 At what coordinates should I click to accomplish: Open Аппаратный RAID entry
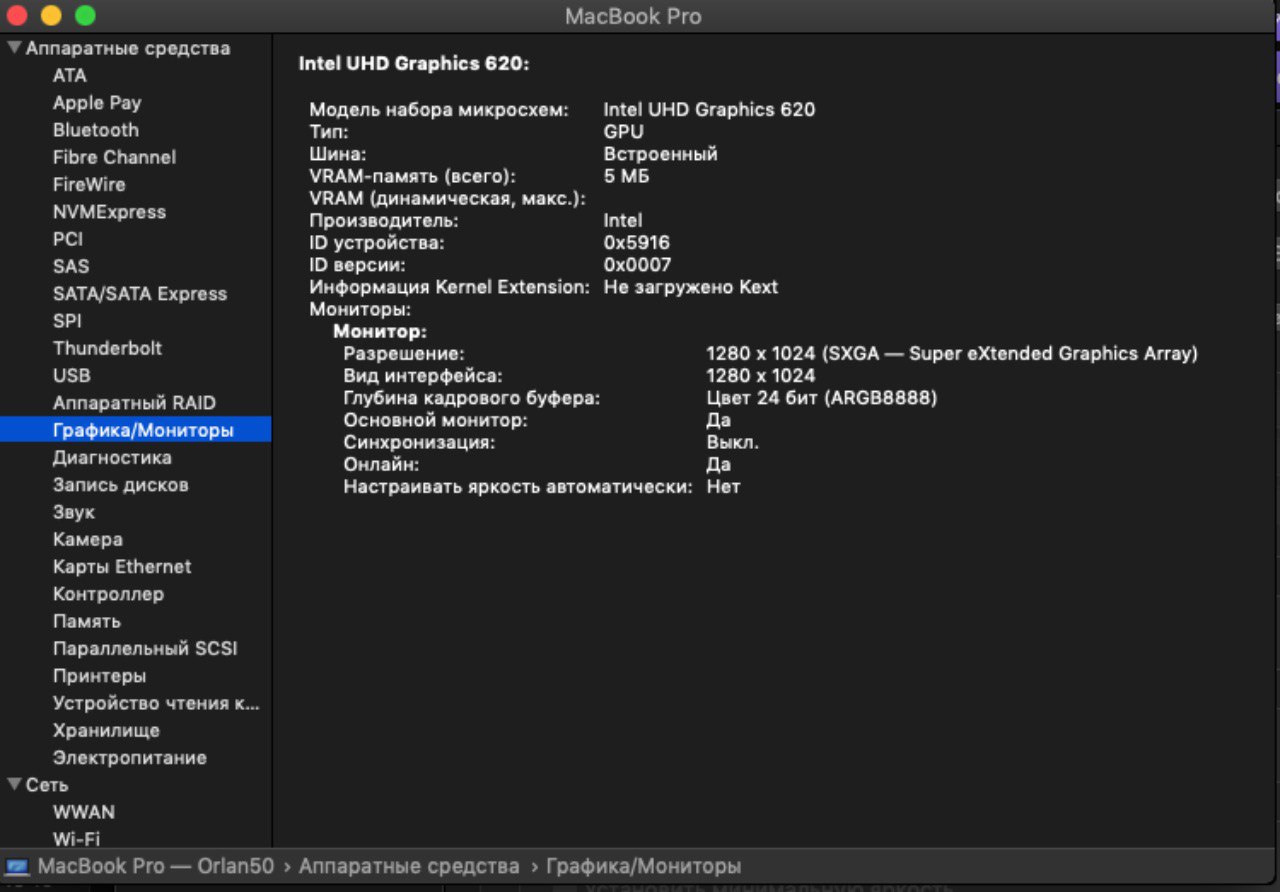coord(134,403)
